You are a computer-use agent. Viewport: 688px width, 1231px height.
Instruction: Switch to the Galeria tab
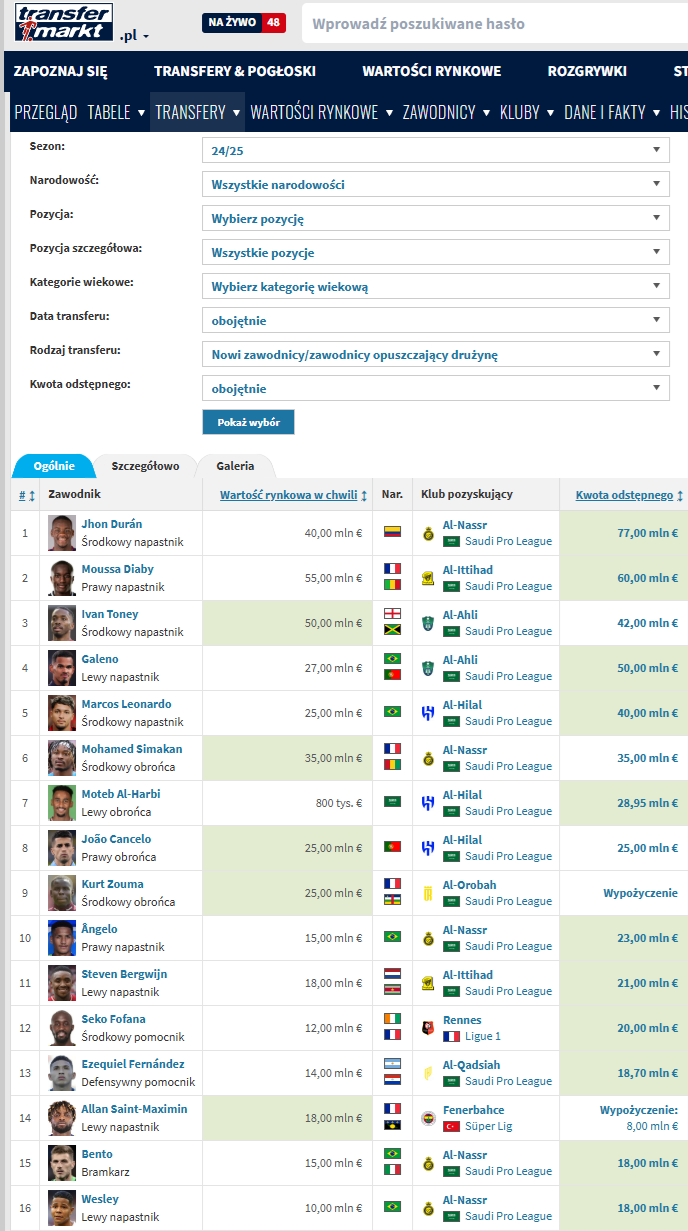pos(235,466)
